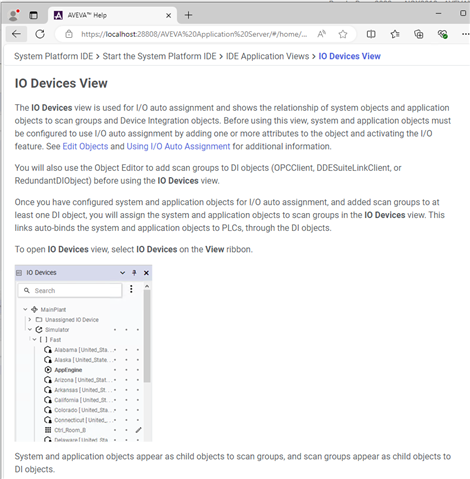Toggle split screen view

(371, 34)
